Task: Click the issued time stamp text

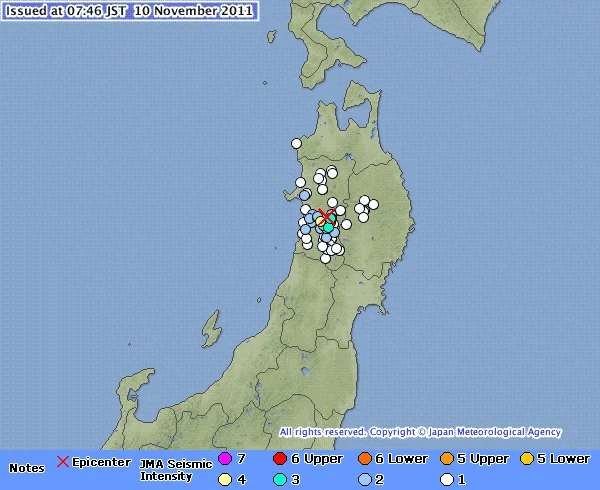Action: click(x=129, y=11)
